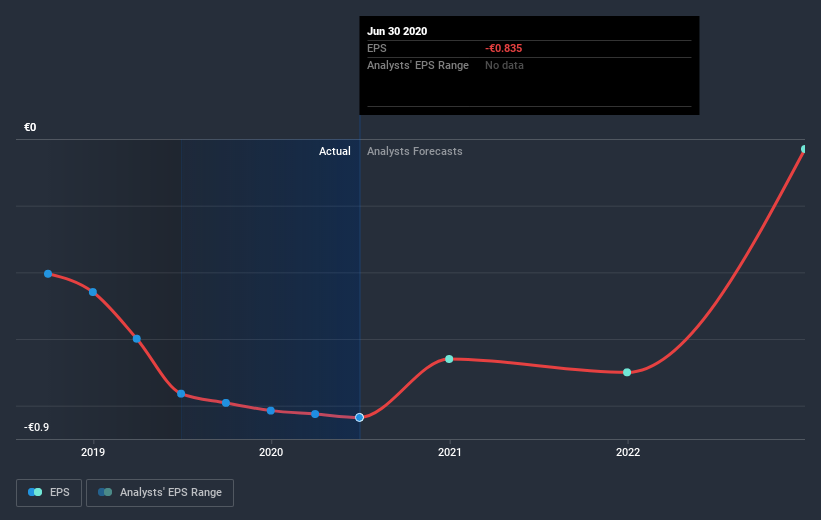Click the -€0.835 EPS value in tooltip

(x=503, y=48)
